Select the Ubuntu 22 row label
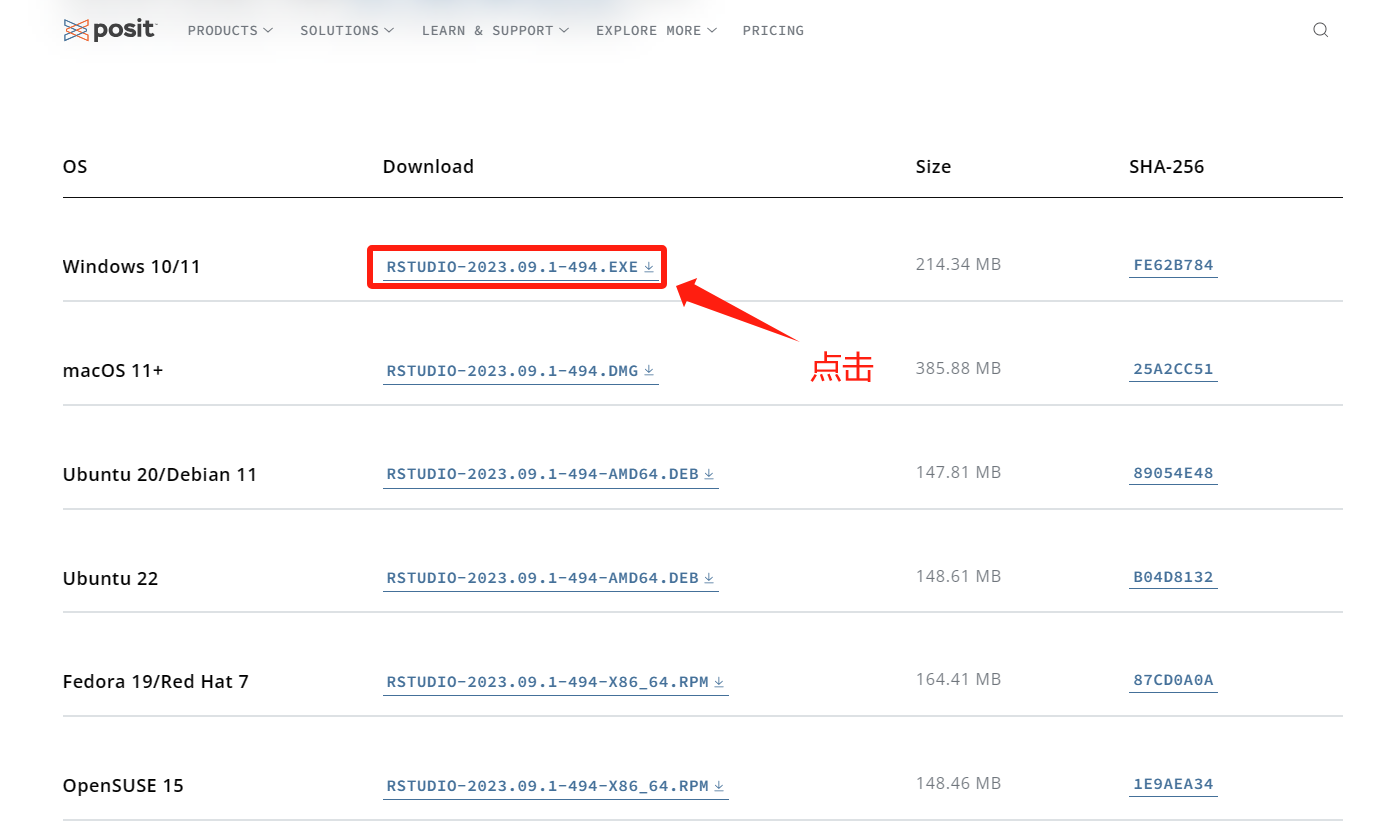 [x=110, y=578]
